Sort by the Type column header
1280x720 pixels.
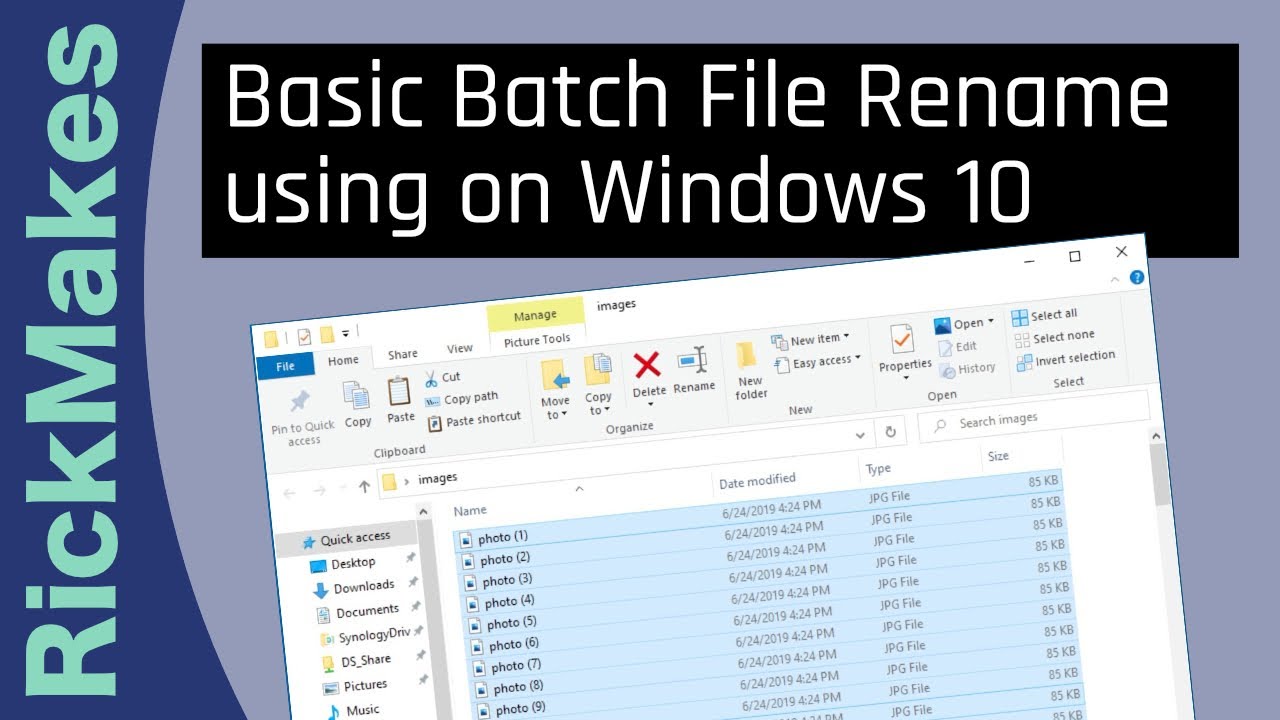click(x=878, y=468)
